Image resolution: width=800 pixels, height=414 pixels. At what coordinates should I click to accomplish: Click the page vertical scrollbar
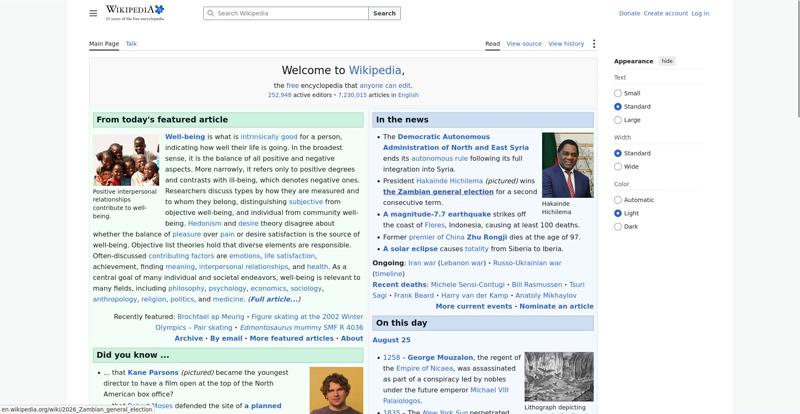click(797, 59)
